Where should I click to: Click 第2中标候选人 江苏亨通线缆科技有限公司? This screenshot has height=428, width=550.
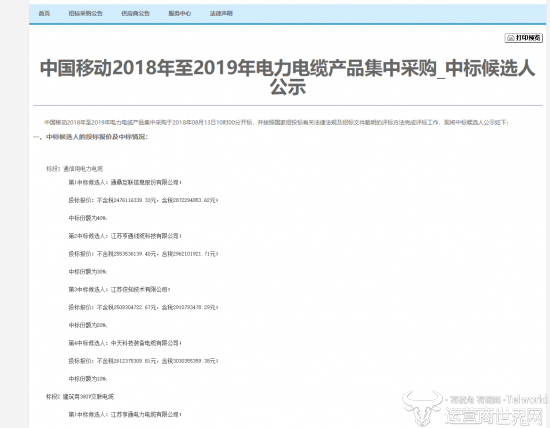tap(125, 236)
